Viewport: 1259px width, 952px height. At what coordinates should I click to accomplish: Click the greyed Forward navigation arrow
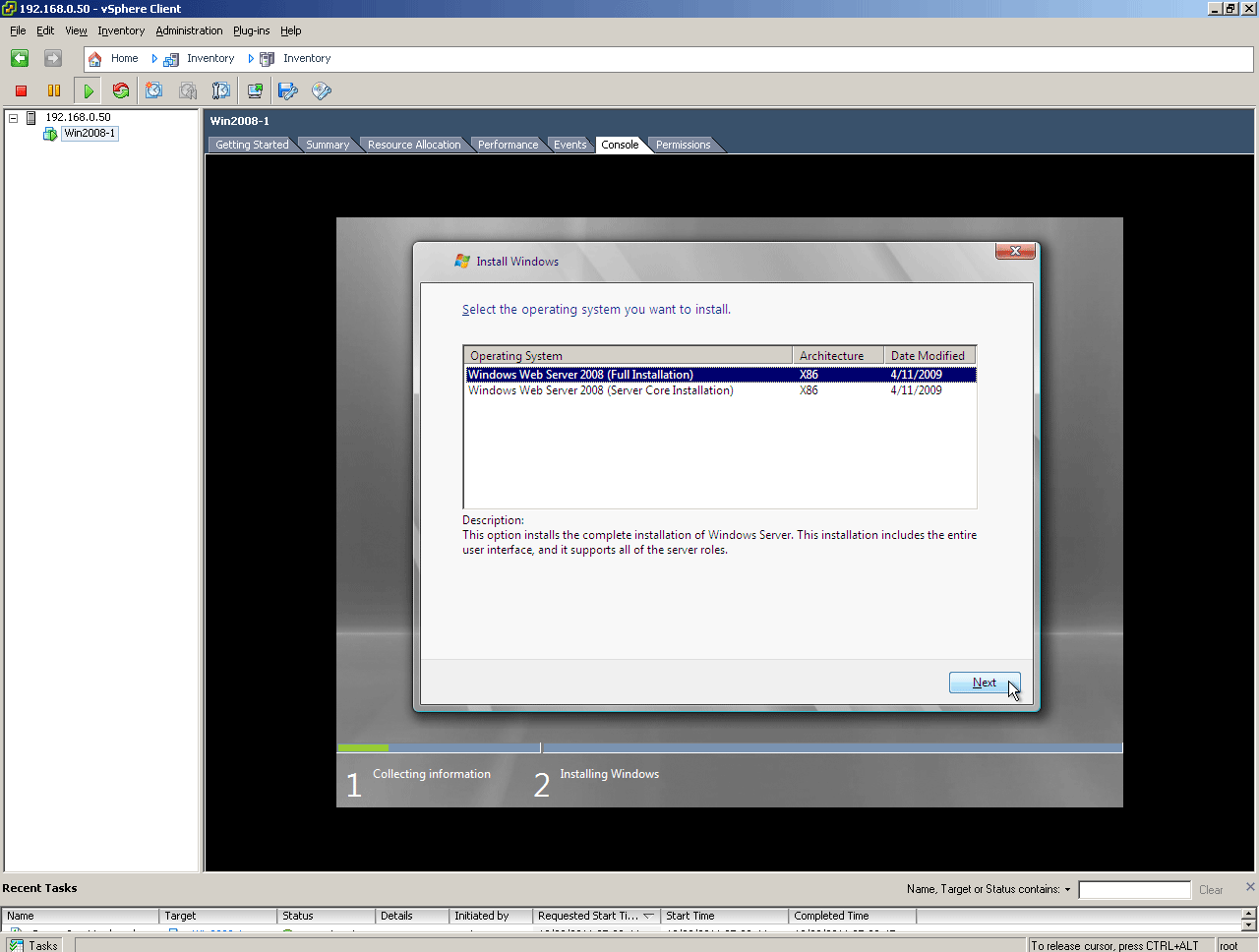coord(53,59)
